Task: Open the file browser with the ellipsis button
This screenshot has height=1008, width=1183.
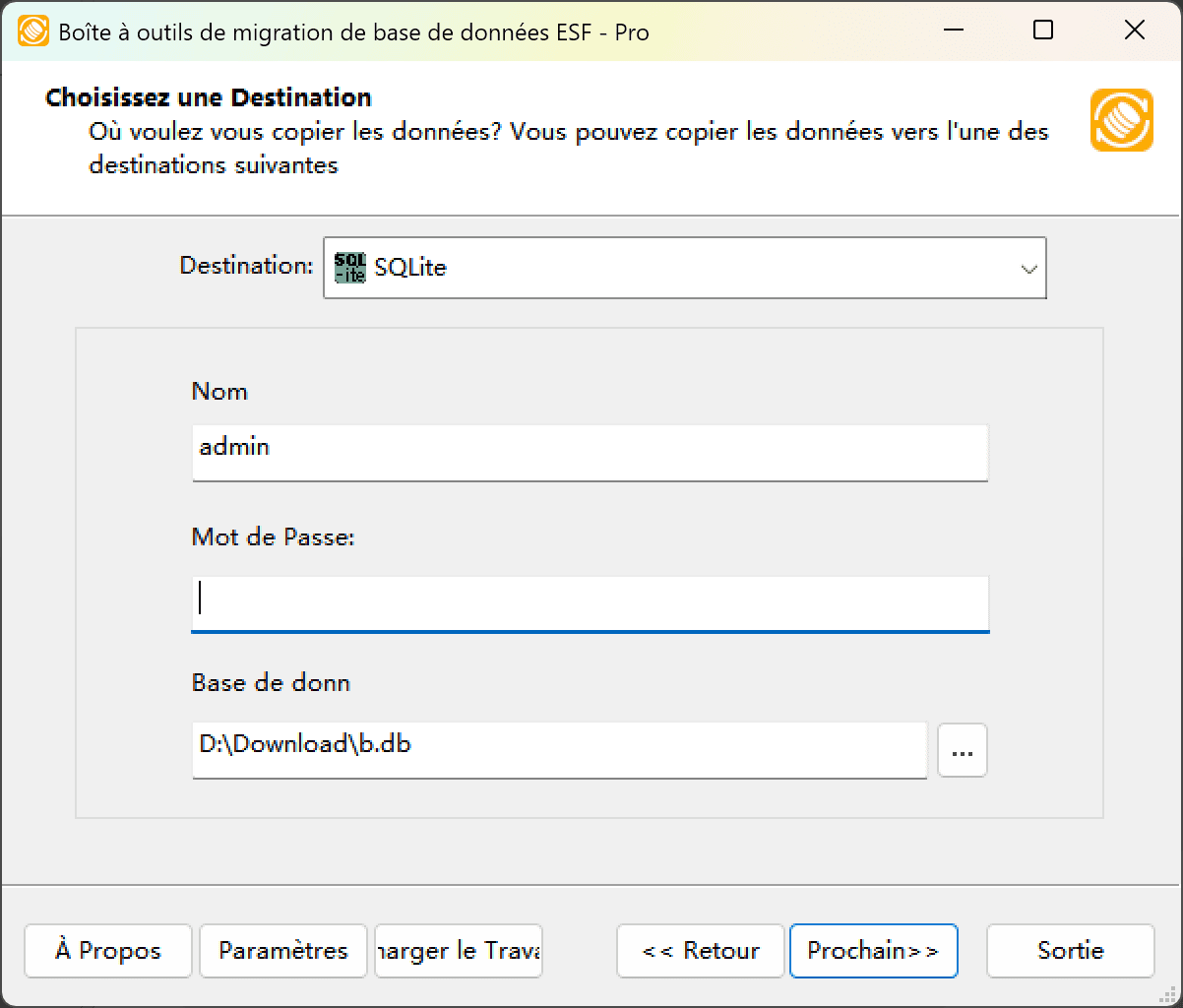Action: [962, 750]
